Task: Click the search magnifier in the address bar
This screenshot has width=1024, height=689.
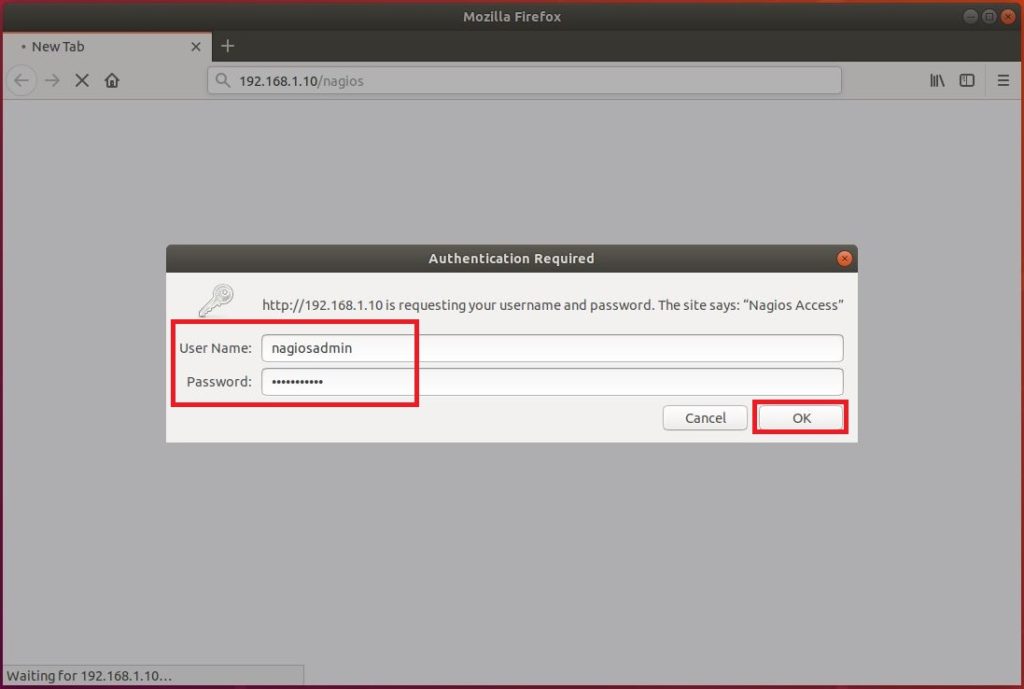Action: (223, 80)
